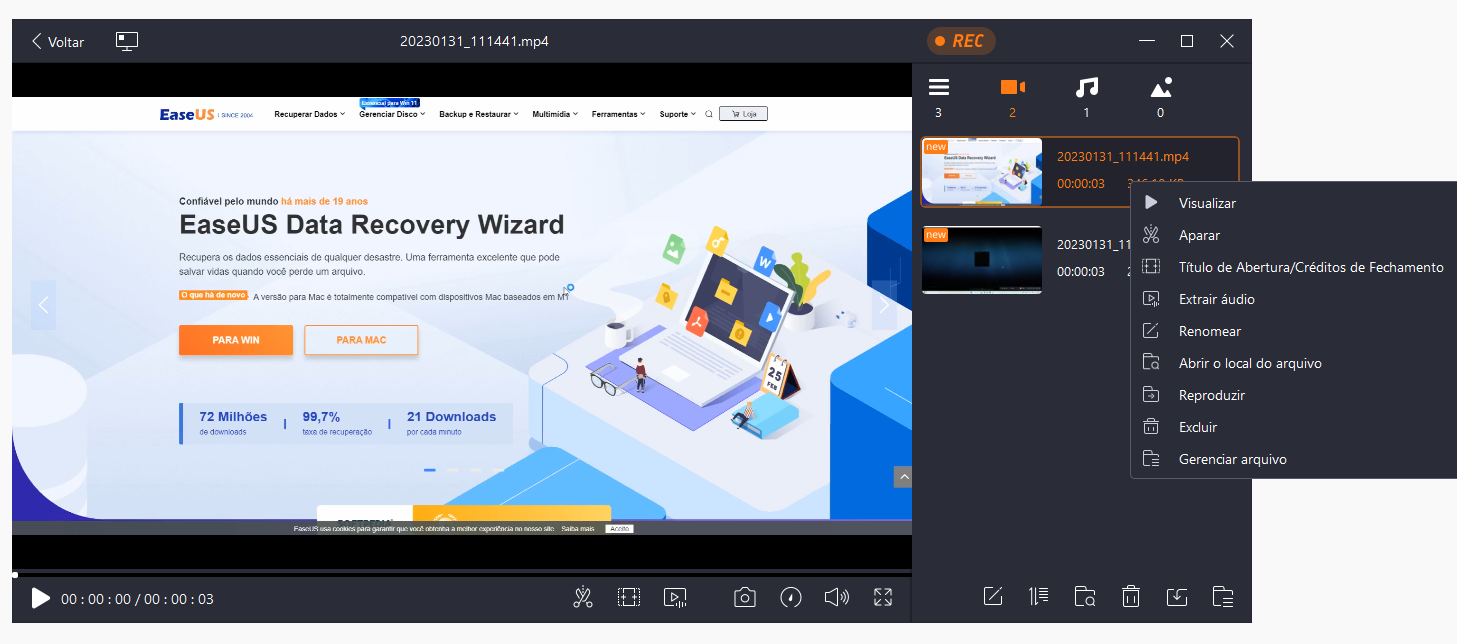Image resolution: width=1457 pixels, height=644 pixels.
Task: Choose Reproduzir from the context menu
Action: tap(1211, 395)
